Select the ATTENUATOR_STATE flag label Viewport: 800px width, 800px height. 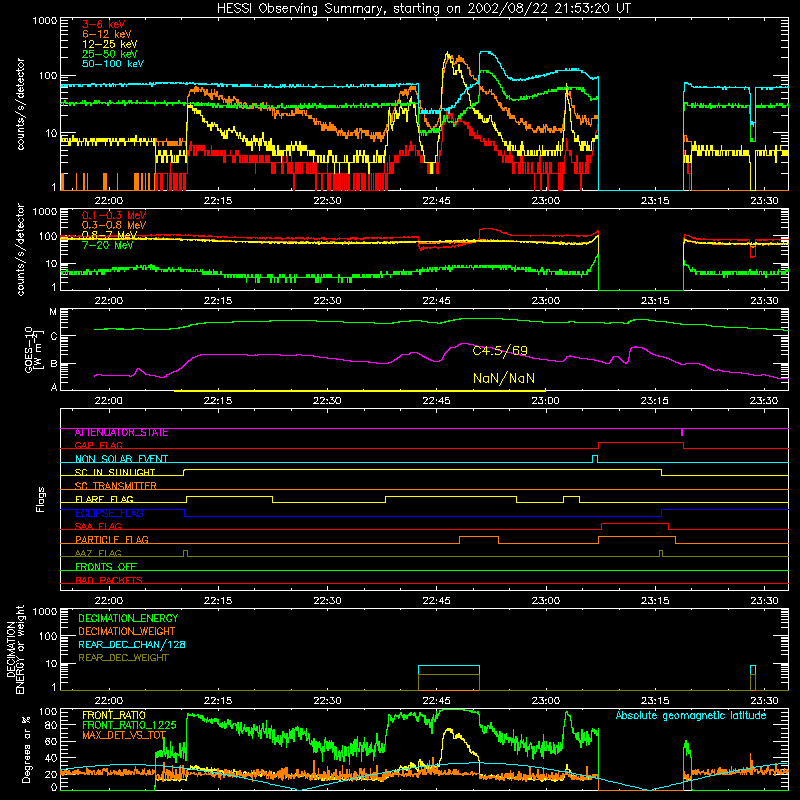[x=121, y=433]
